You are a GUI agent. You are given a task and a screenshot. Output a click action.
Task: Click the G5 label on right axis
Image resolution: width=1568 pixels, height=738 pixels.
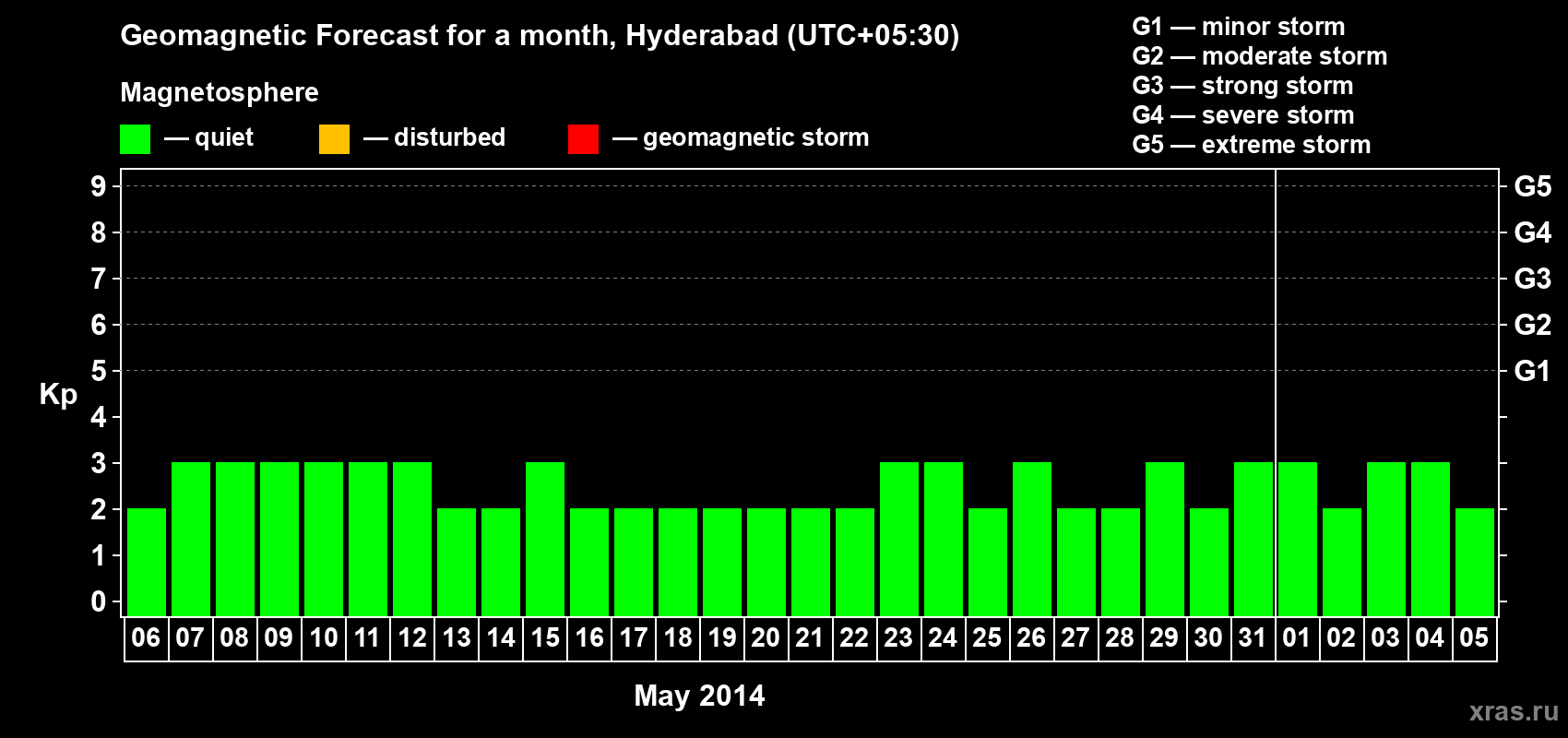coord(1533,186)
